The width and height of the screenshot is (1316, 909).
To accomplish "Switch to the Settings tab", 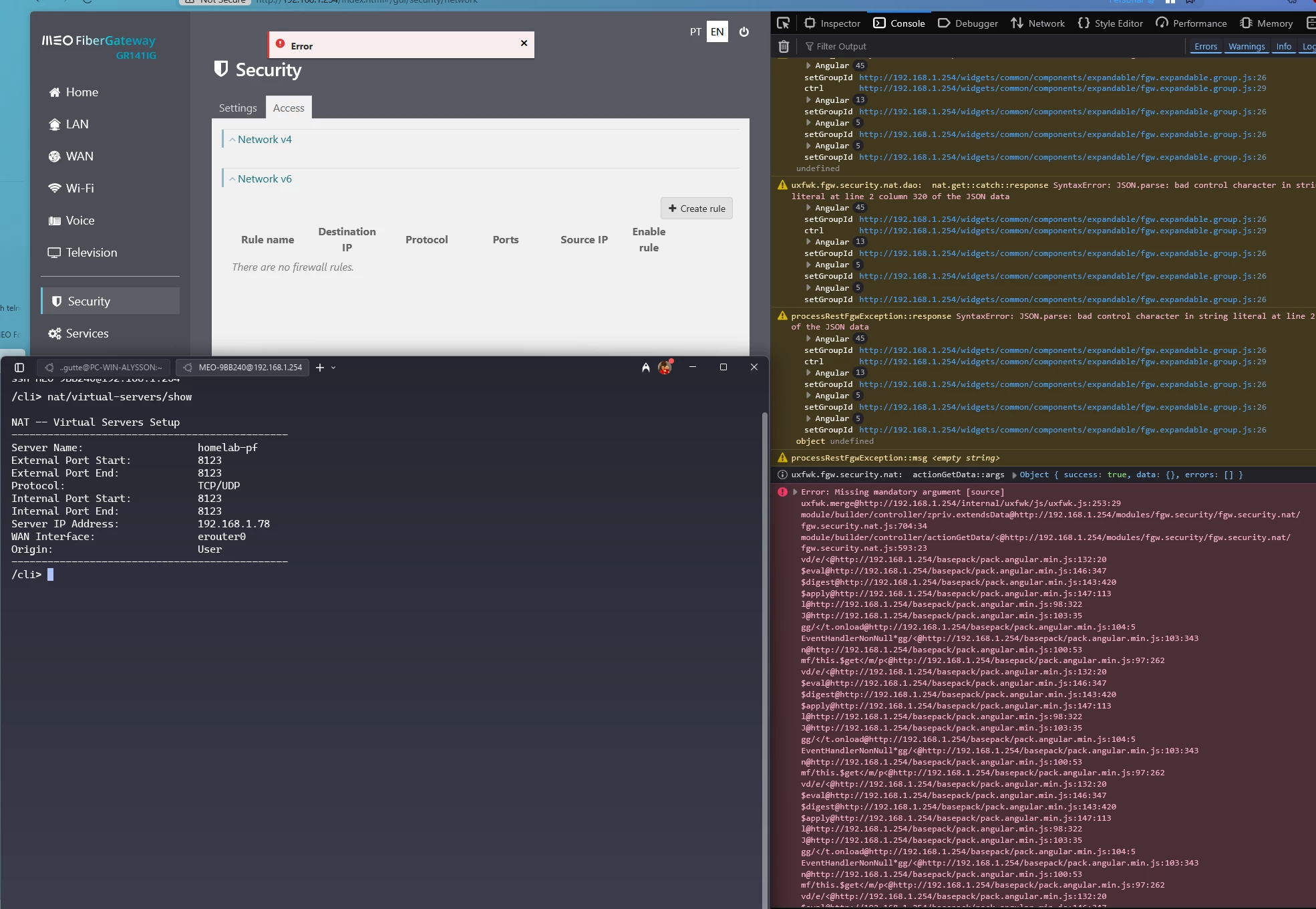I will click(238, 108).
